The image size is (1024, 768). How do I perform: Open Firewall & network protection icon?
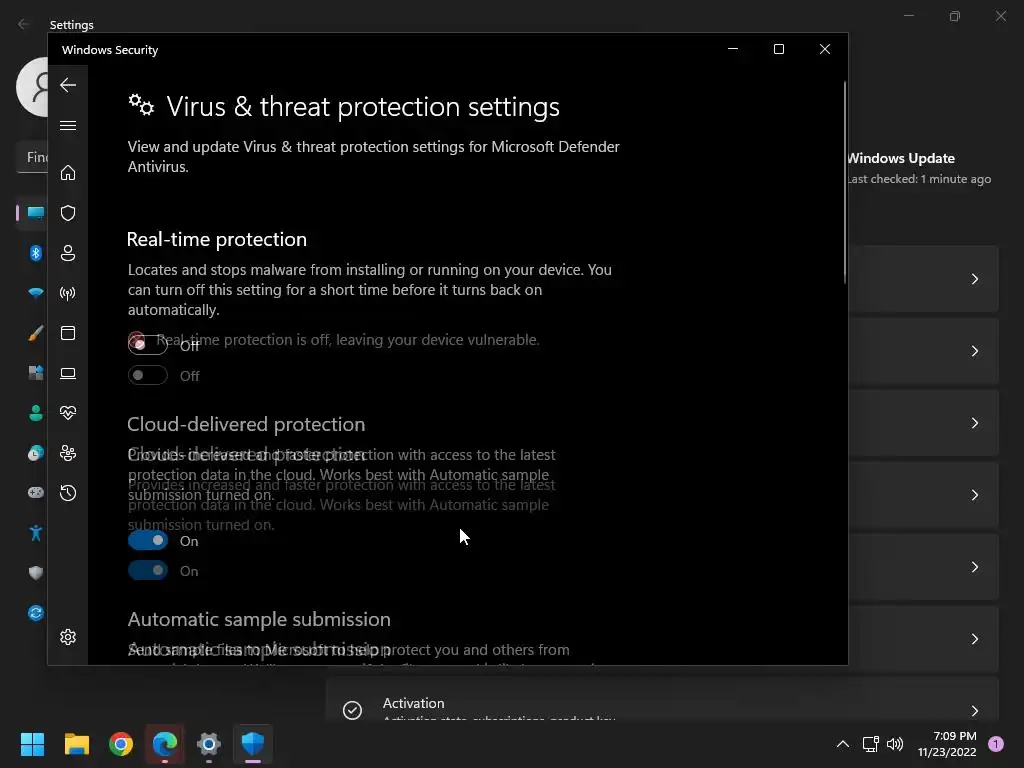tap(68, 293)
